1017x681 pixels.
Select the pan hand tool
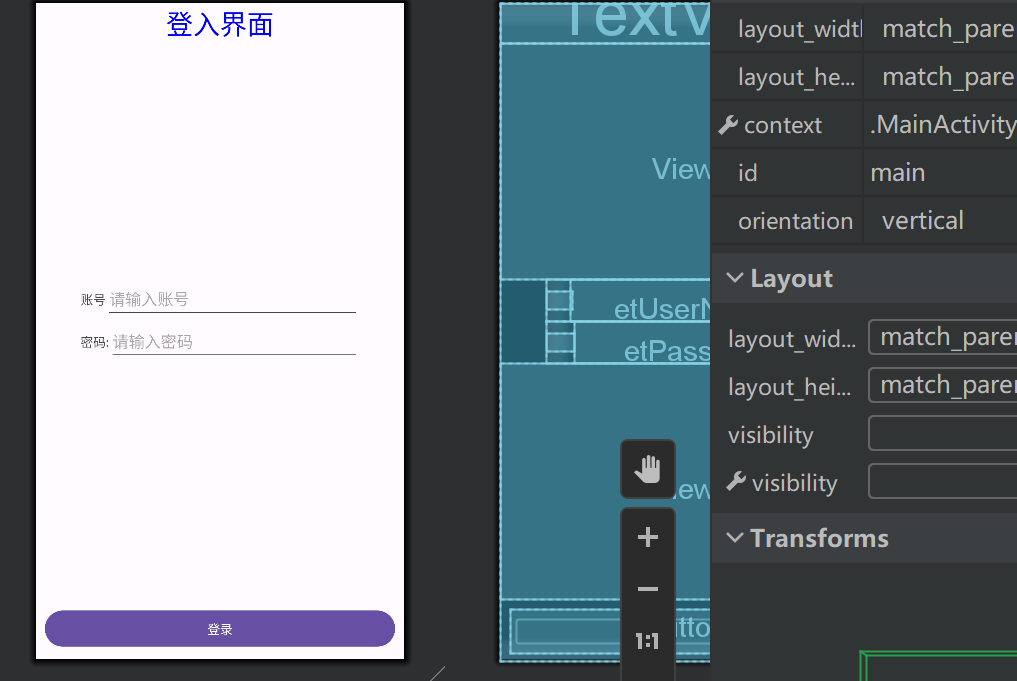647,469
